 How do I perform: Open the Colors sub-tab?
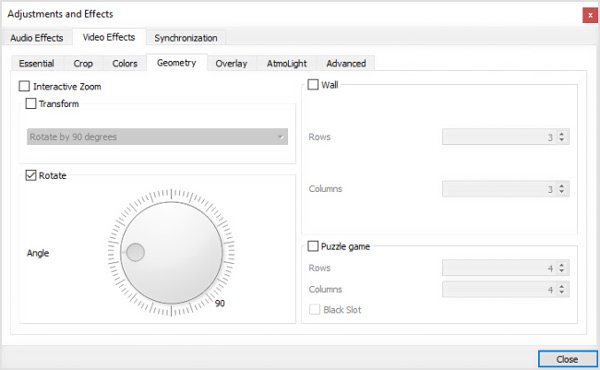[x=125, y=64]
